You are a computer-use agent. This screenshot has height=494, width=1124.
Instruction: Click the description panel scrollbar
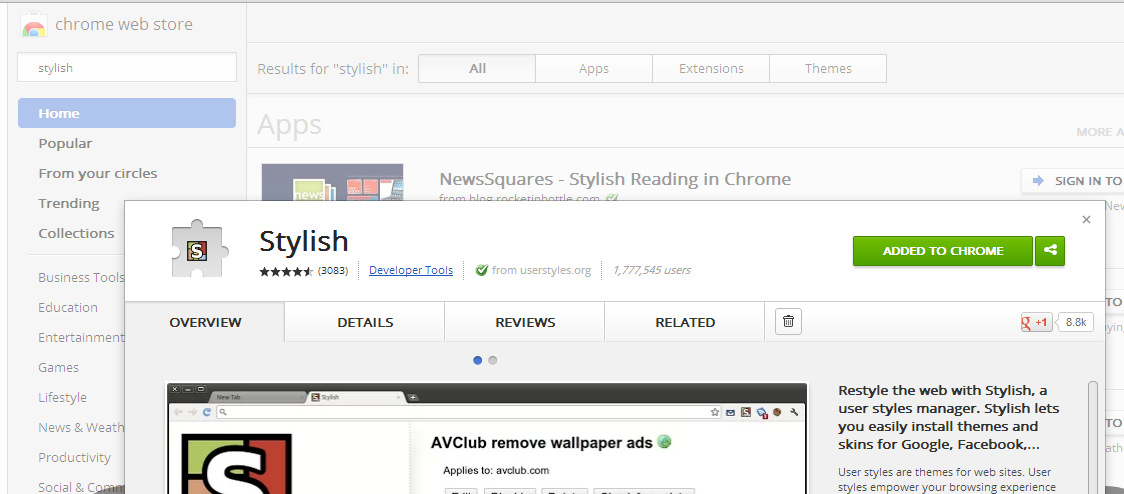tap(1092, 437)
